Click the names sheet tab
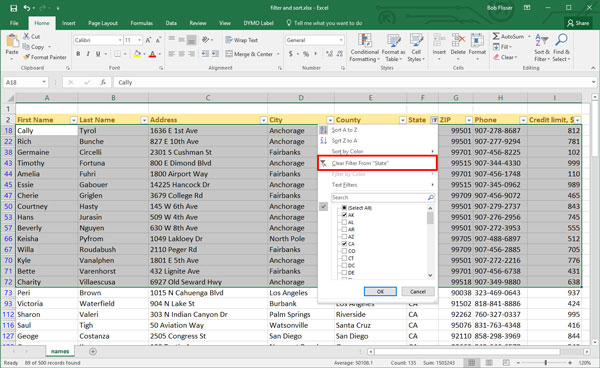The height and width of the screenshot is (368, 600). pos(60,351)
